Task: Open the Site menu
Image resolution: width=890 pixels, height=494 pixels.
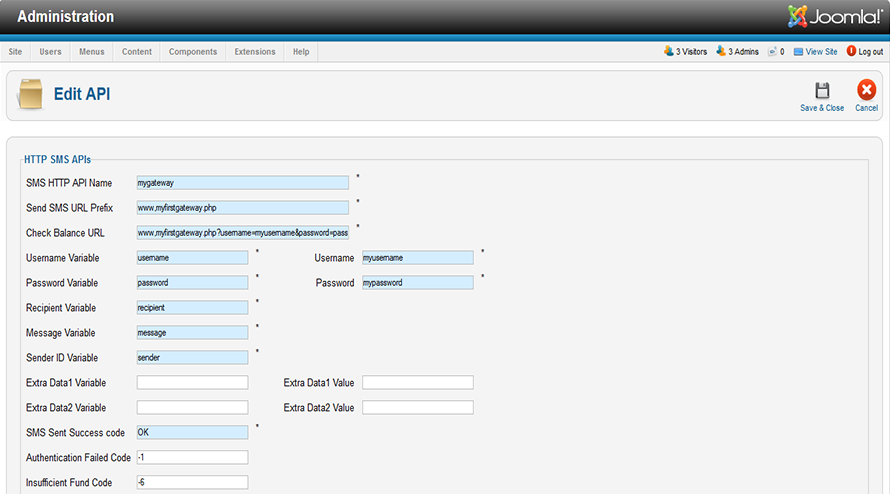Action: click(x=15, y=52)
